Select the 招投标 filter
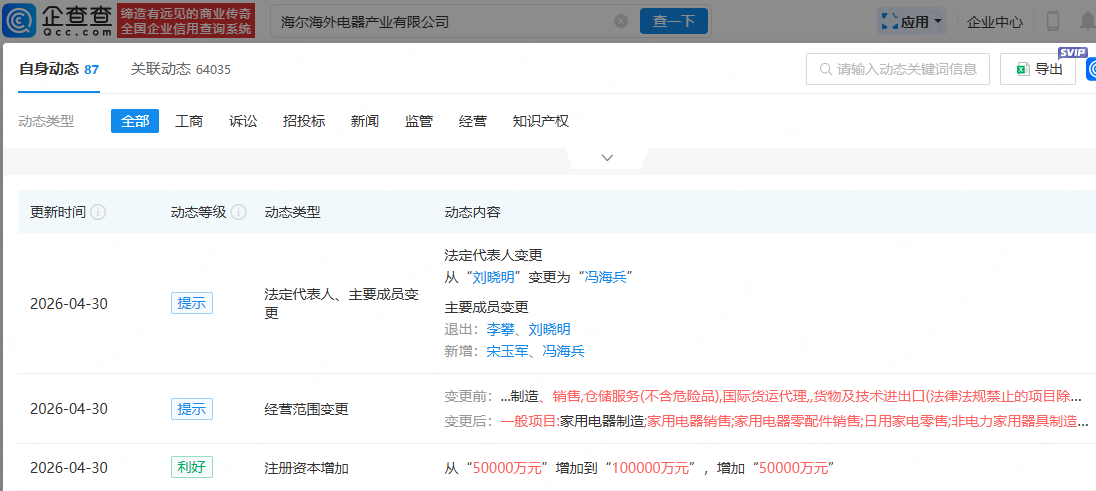This screenshot has width=1096, height=491. (x=304, y=121)
